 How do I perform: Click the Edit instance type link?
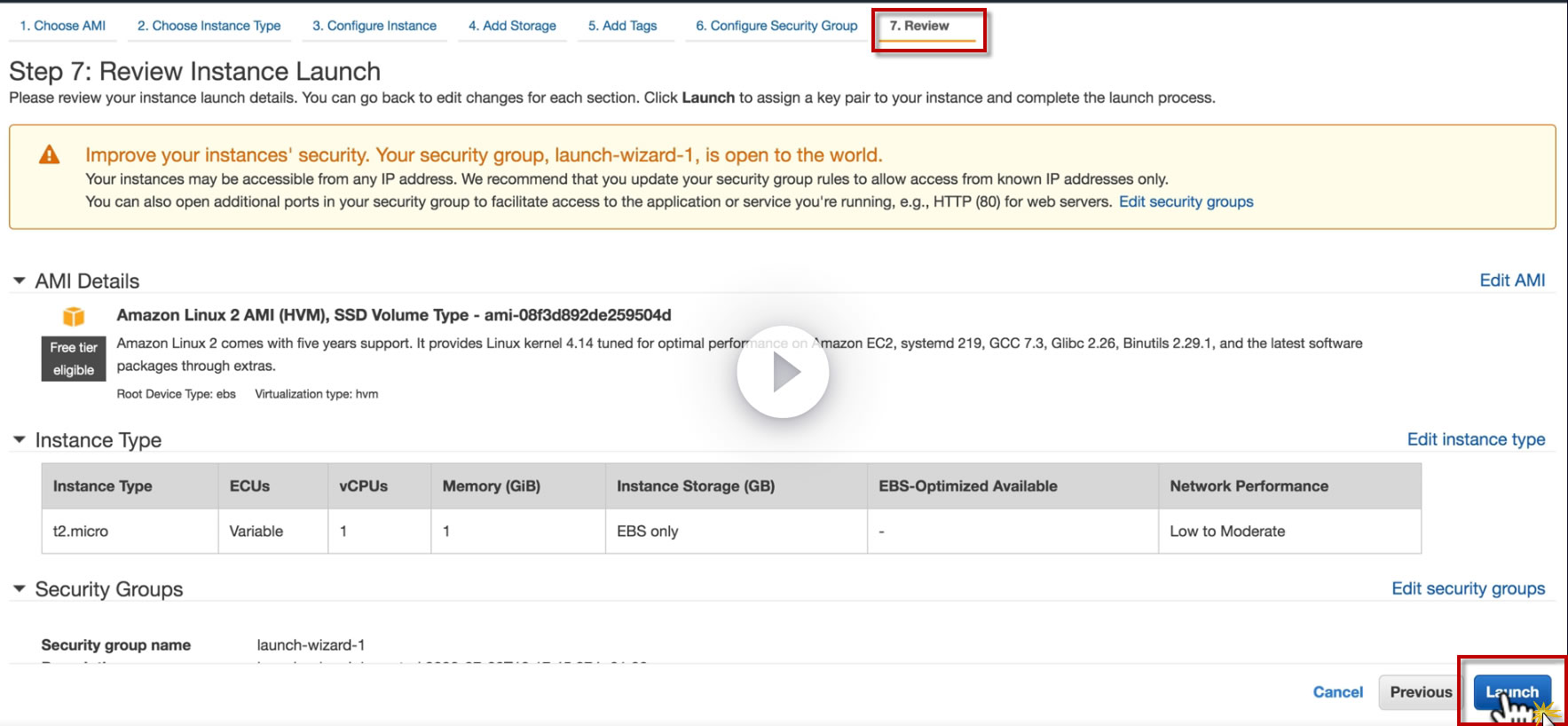click(1476, 439)
